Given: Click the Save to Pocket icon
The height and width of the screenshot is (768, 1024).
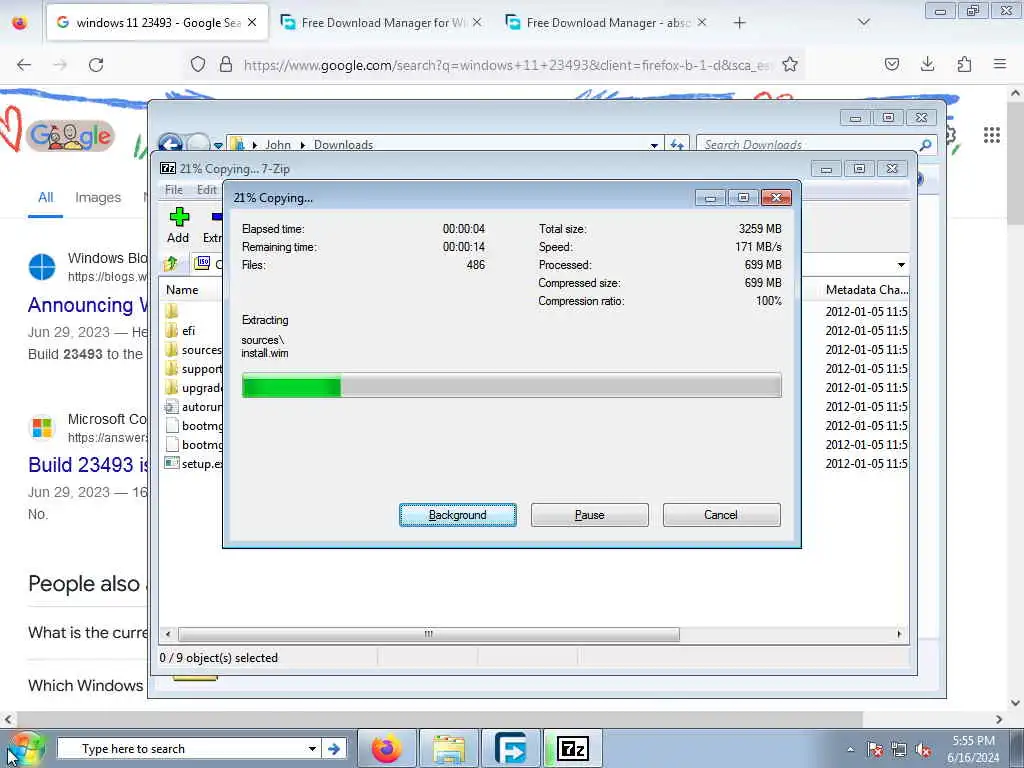Looking at the screenshot, I should (x=891, y=64).
